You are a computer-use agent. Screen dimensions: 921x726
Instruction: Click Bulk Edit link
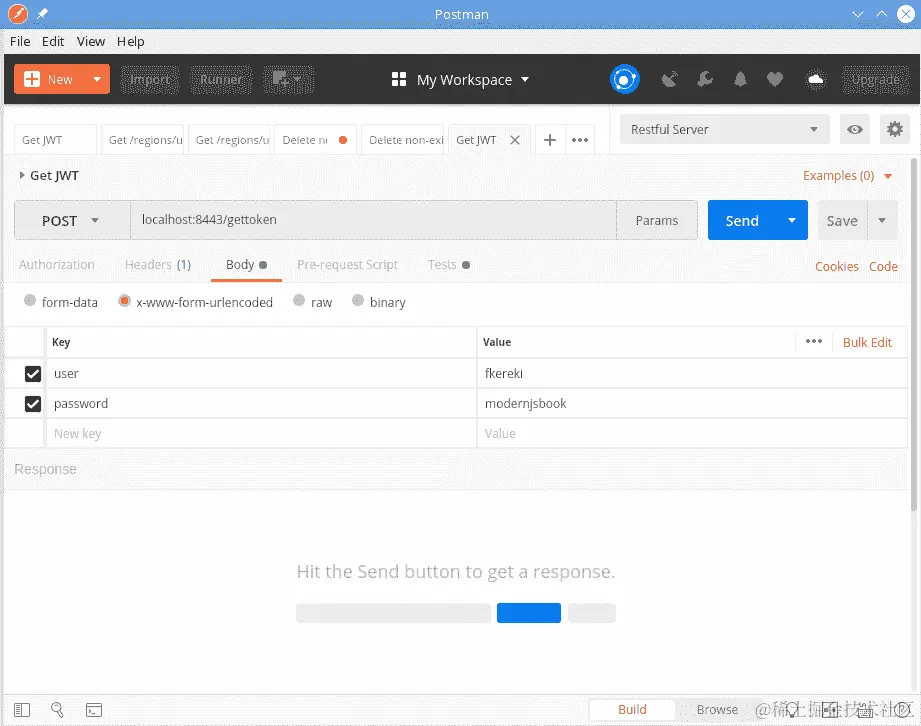pyautogui.click(x=867, y=342)
